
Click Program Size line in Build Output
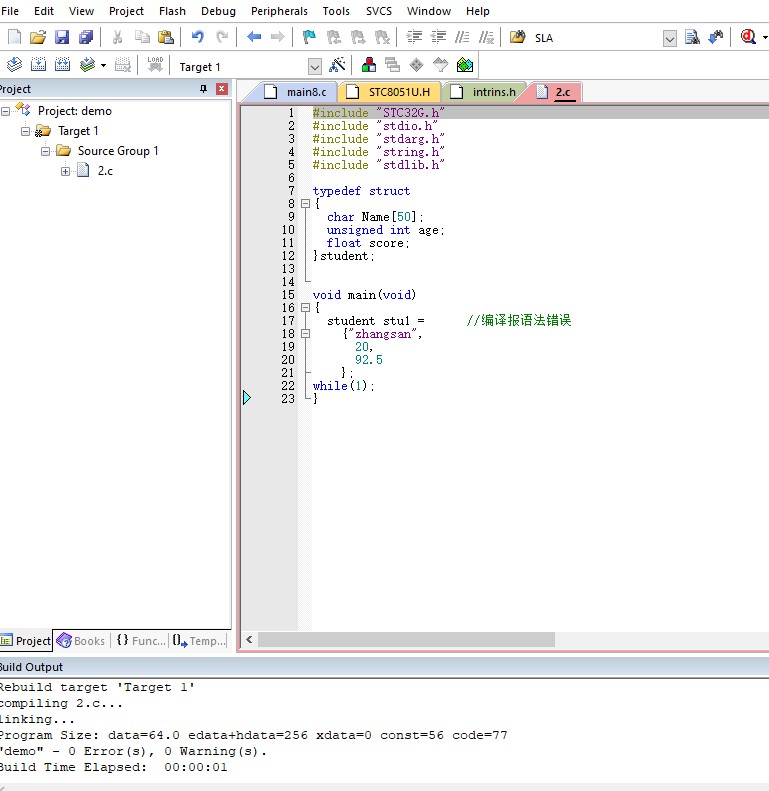tap(254, 735)
